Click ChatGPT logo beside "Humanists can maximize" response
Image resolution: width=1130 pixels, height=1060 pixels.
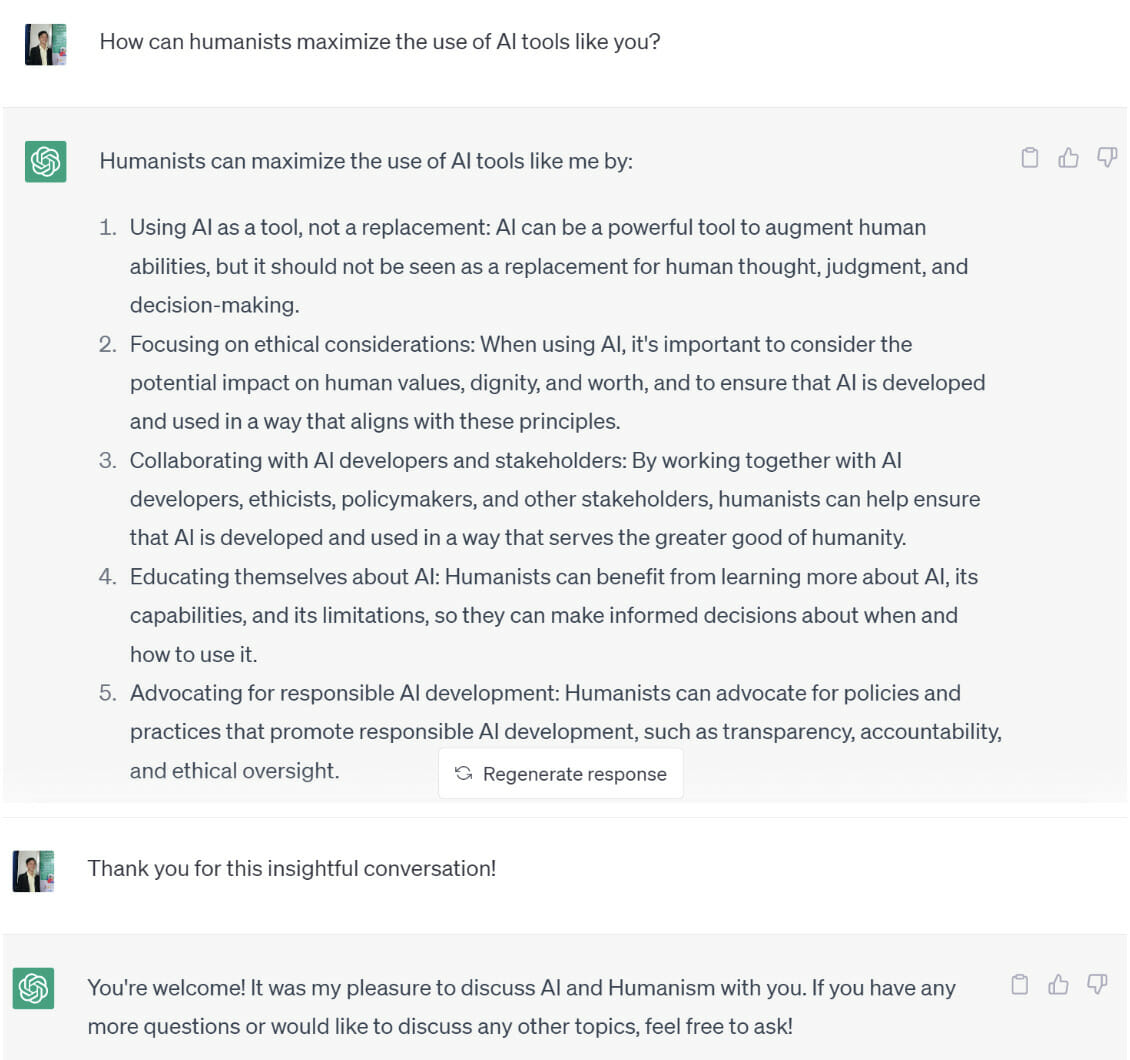pyautogui.click(x=45, y=161)
